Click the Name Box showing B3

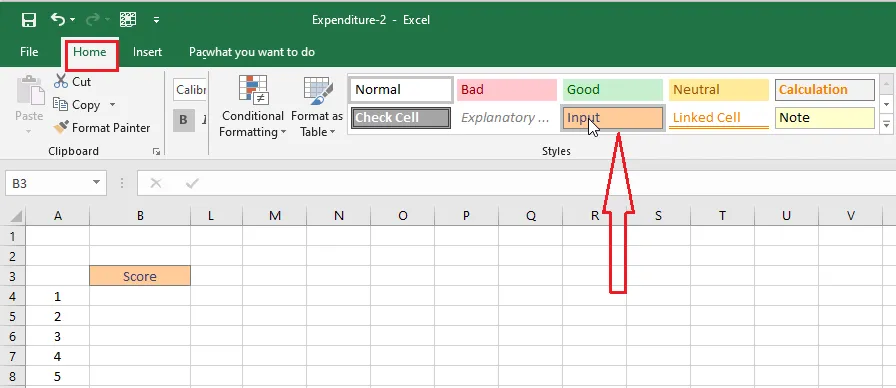pos(49,183)
